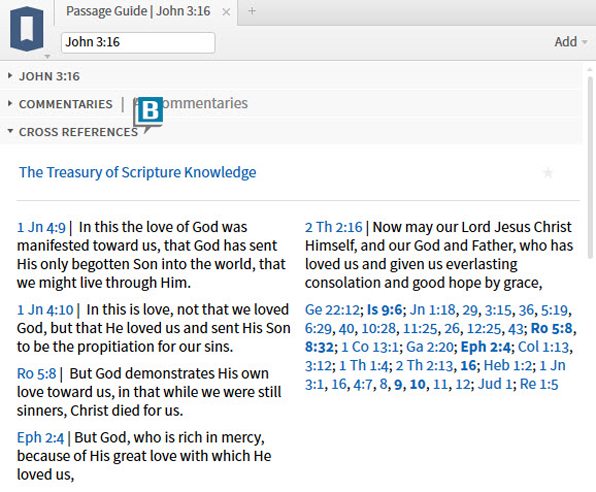596x492 pixels.
Task: Click the Ga 2:20 cross reference
Action: [x=430, y=347]
